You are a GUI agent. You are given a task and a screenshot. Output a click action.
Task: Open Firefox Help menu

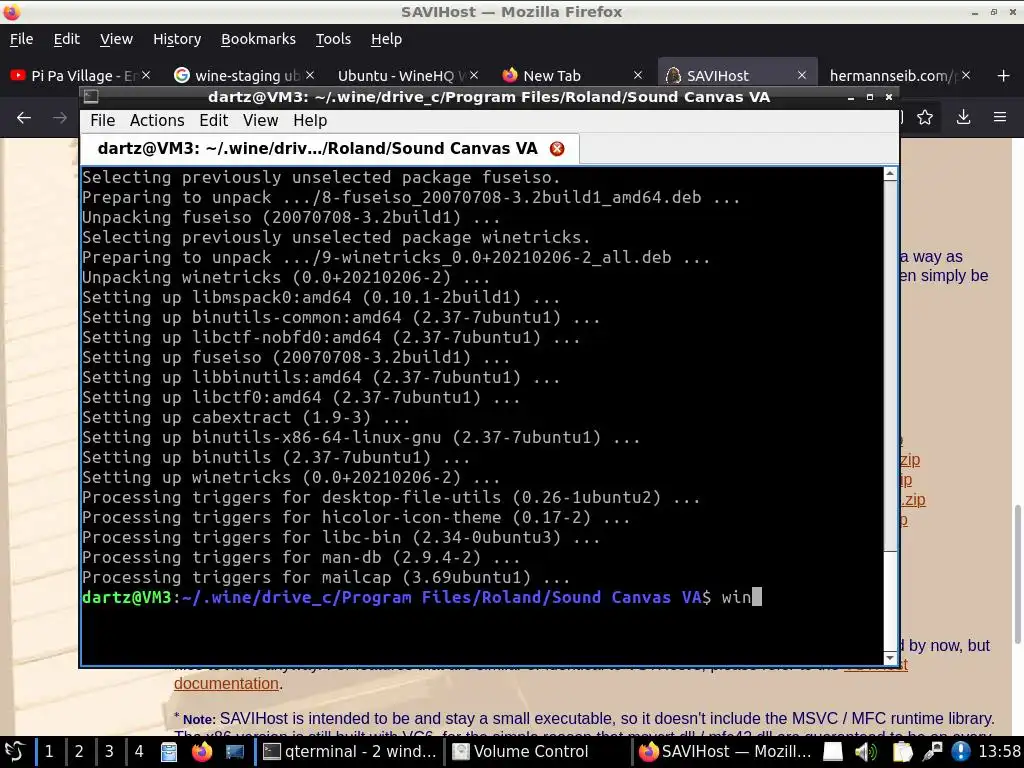(387, 39)
